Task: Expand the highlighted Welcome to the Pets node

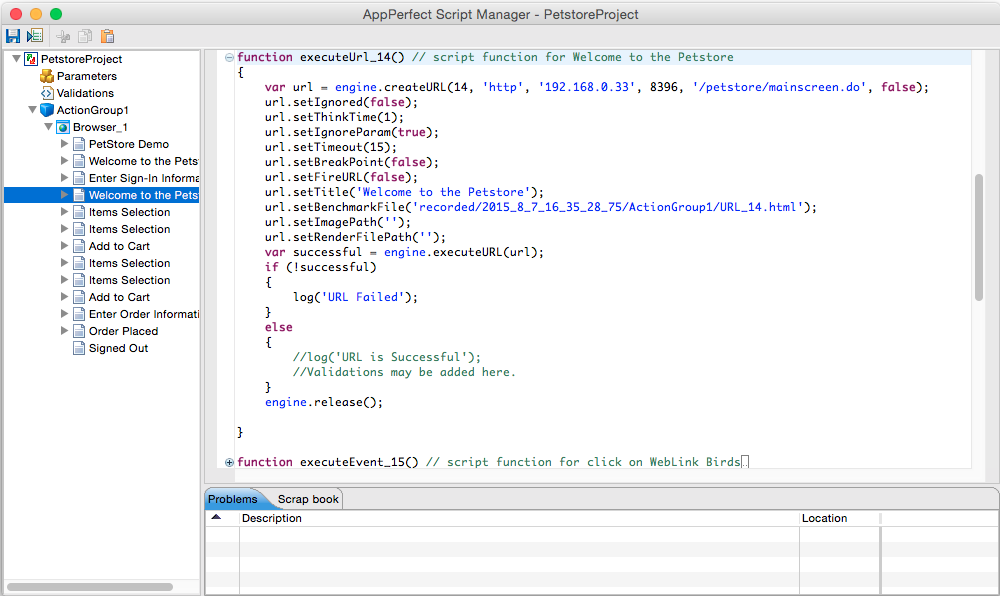Action: 64,194
